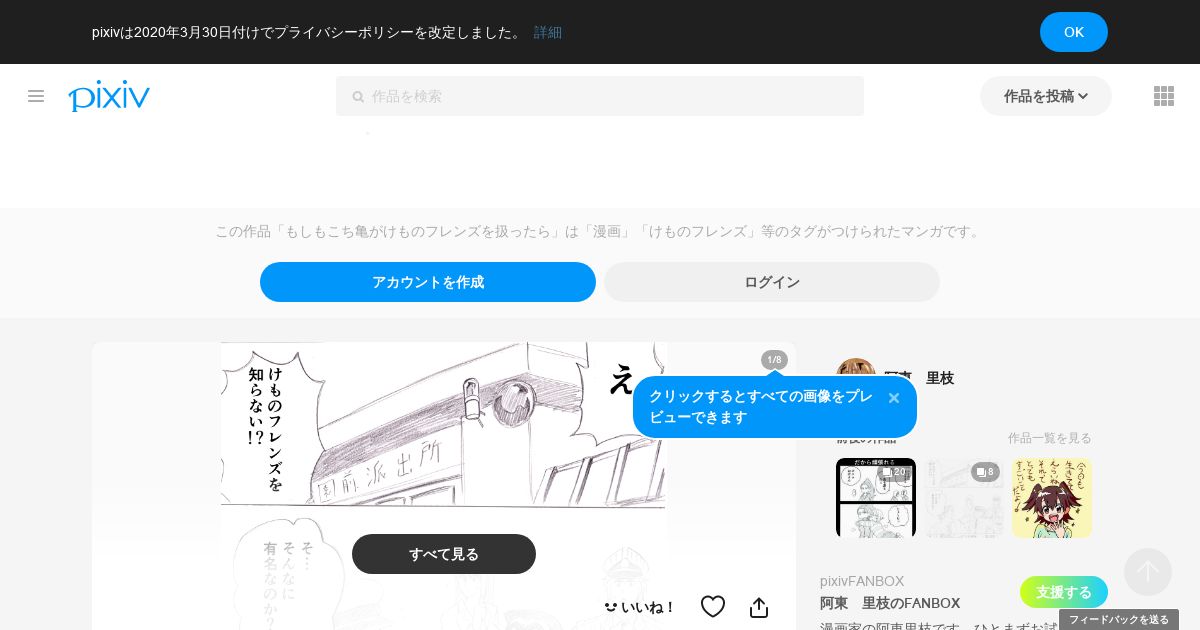
Task: Click すべて見る to view all pages
Action: point(444,554)
